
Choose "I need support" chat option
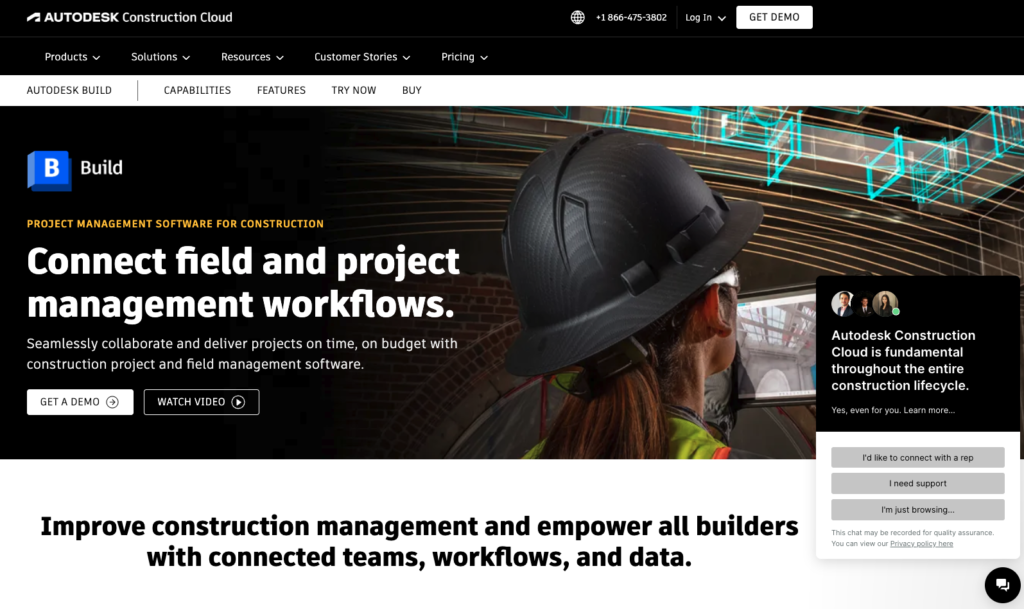(x=918, y=483)
